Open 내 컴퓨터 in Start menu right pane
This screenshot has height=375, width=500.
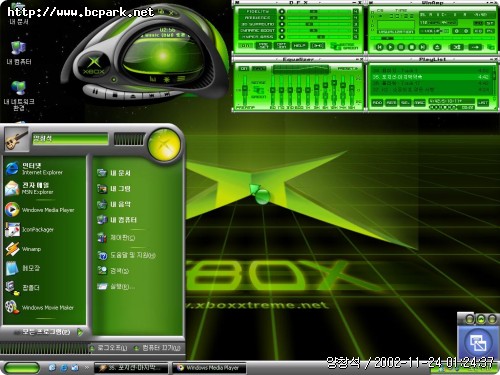[x=117, y=220]
